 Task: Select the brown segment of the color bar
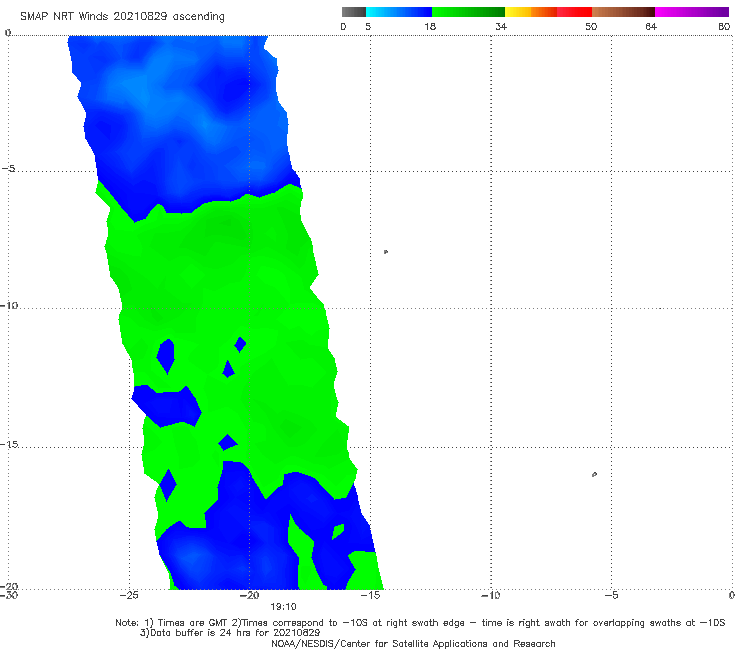(x=623, y=12)
